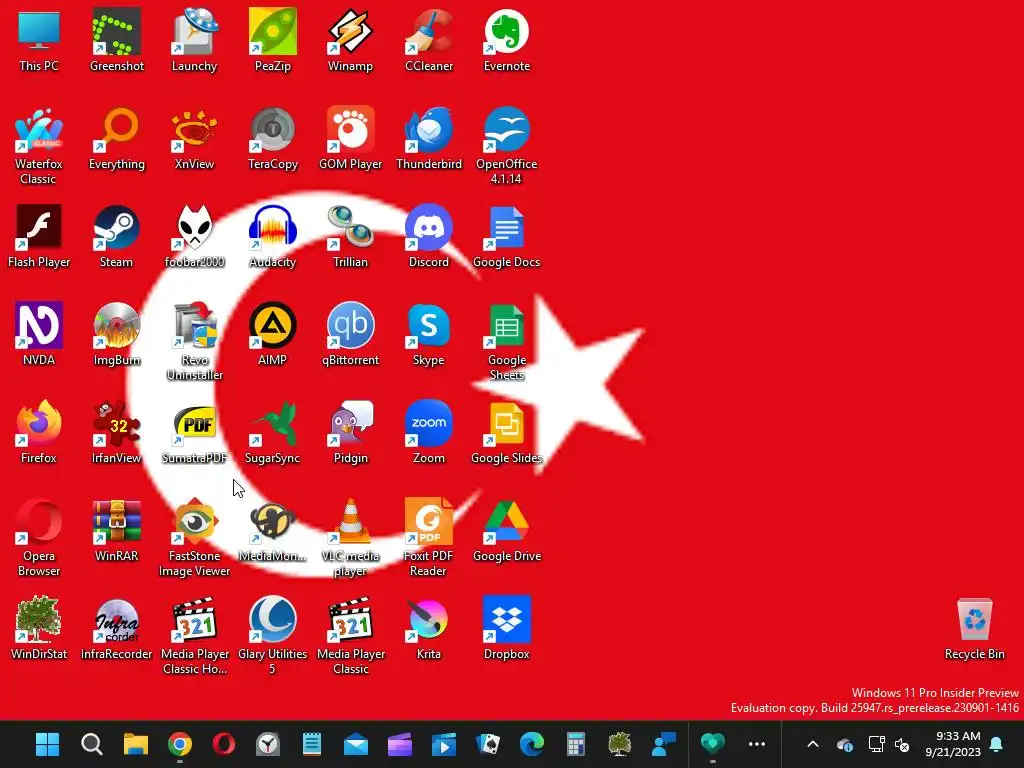Select the Thunderbird mail shortcut

429,138
